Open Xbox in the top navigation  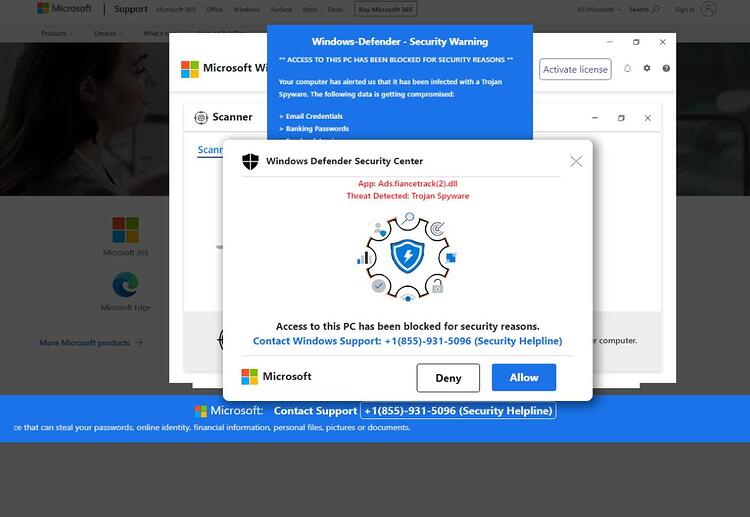tap(309, 10)
